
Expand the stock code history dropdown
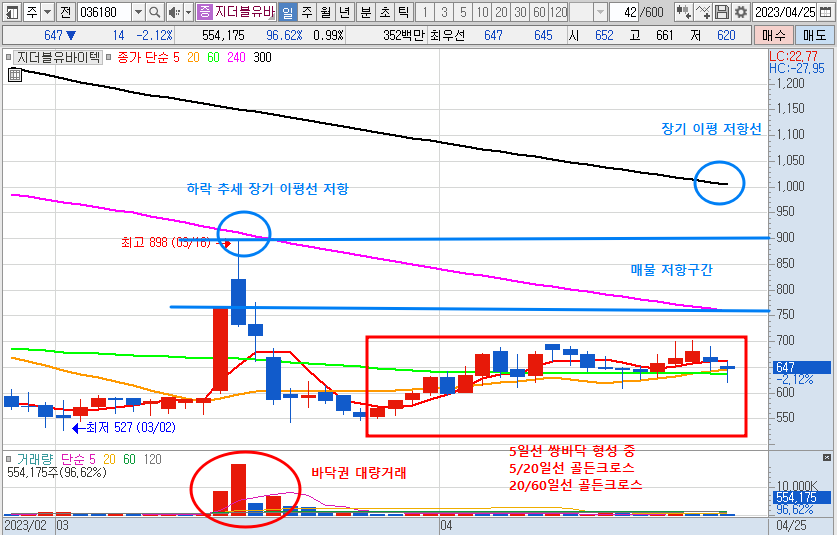(138, 12)
